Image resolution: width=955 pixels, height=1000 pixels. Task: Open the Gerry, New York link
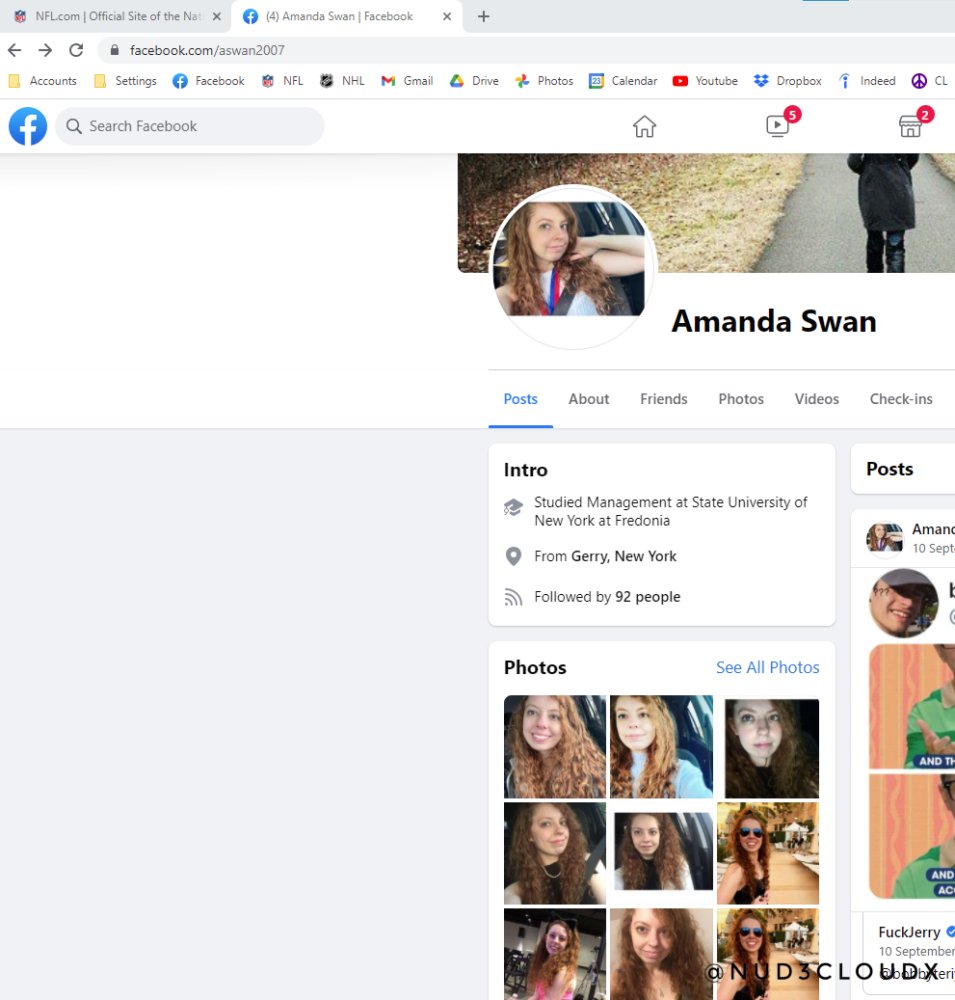623,556
